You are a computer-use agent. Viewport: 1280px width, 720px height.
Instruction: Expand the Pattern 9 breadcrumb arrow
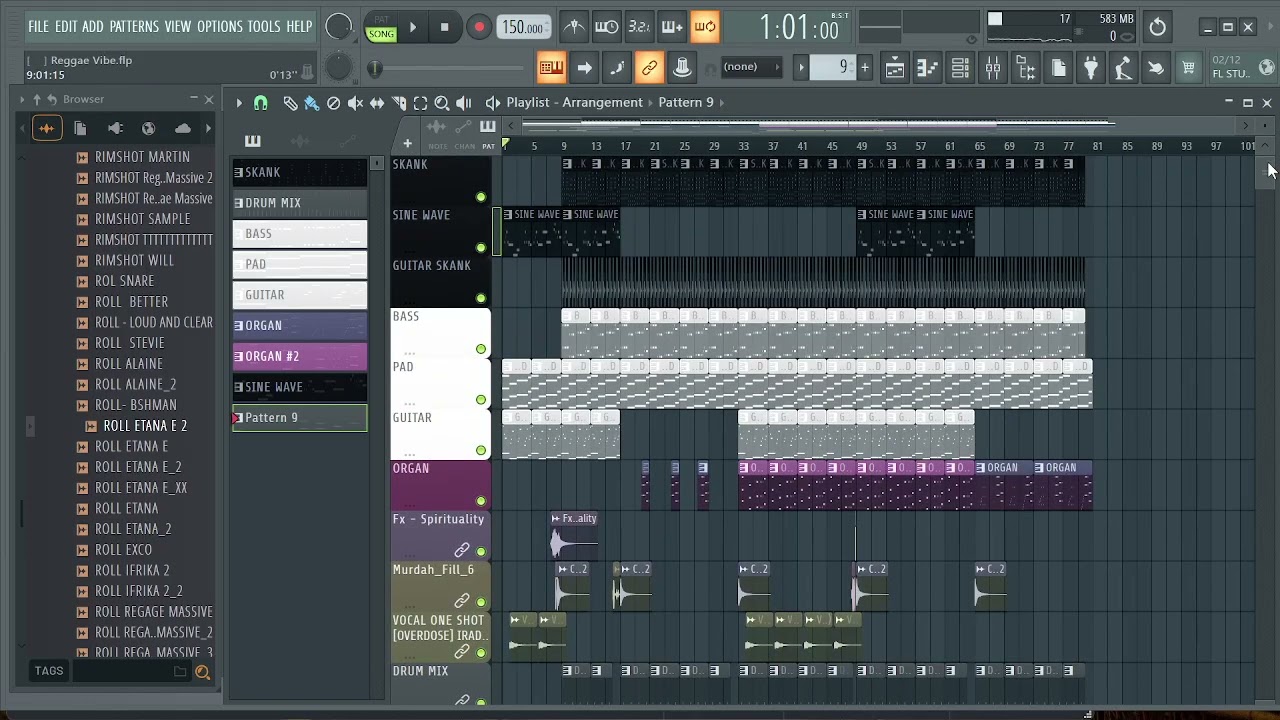point(722,102)
